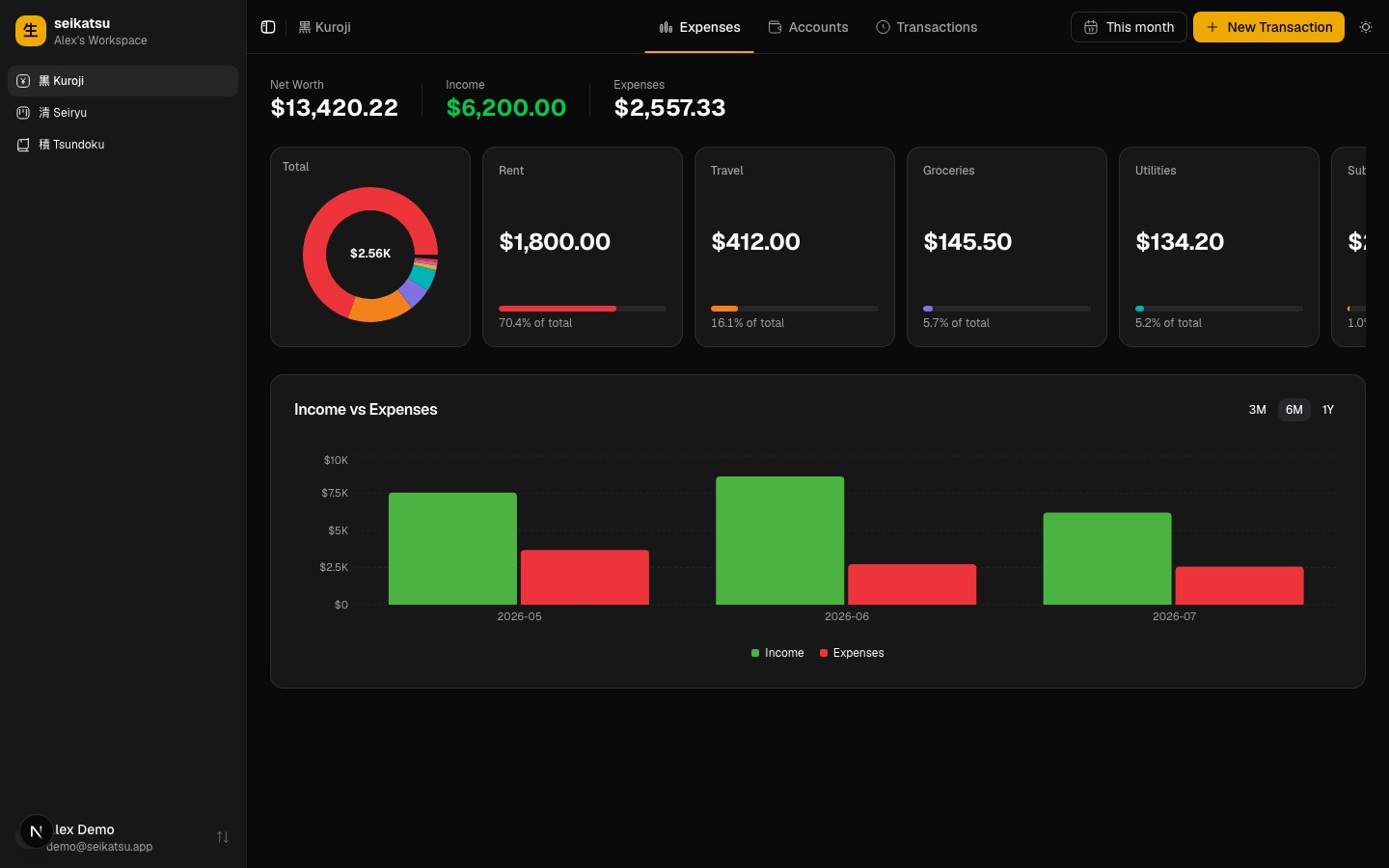
Task: Click Alex's Workspace switcher header
Action: (x=123, y=31)
